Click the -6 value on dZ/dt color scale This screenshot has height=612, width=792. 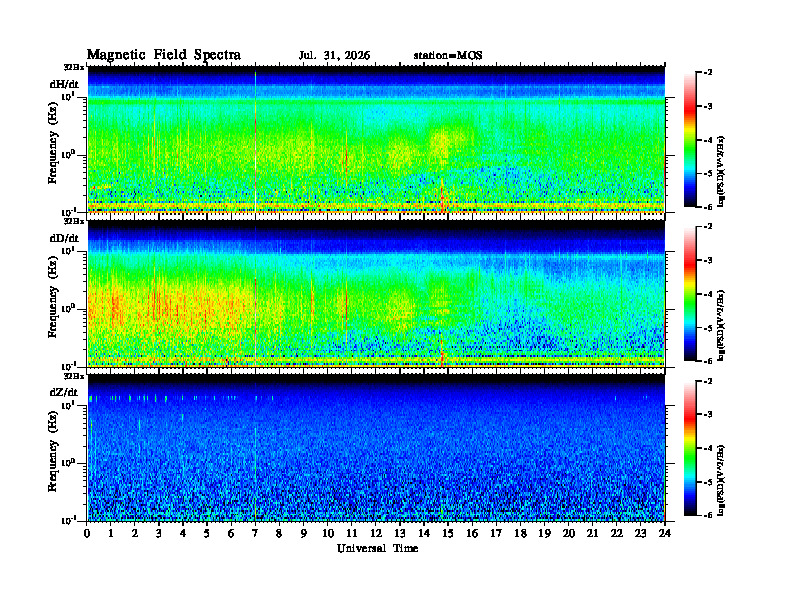[x=709, y=515]
